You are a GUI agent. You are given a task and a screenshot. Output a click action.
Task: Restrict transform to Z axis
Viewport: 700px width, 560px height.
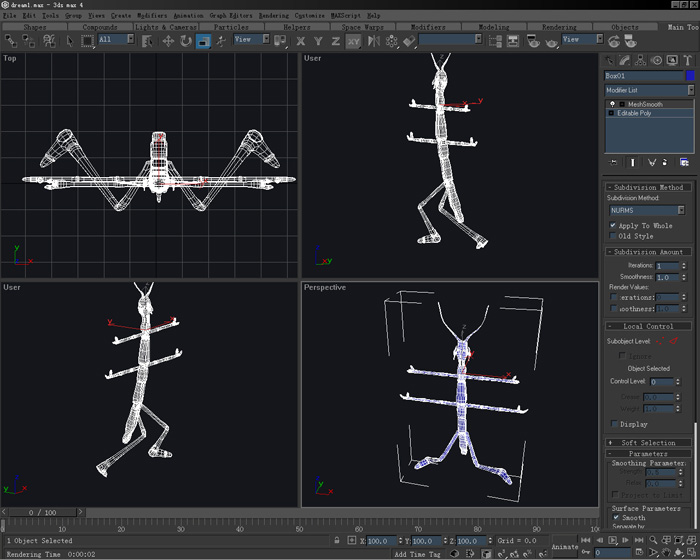tap(336, 41)
